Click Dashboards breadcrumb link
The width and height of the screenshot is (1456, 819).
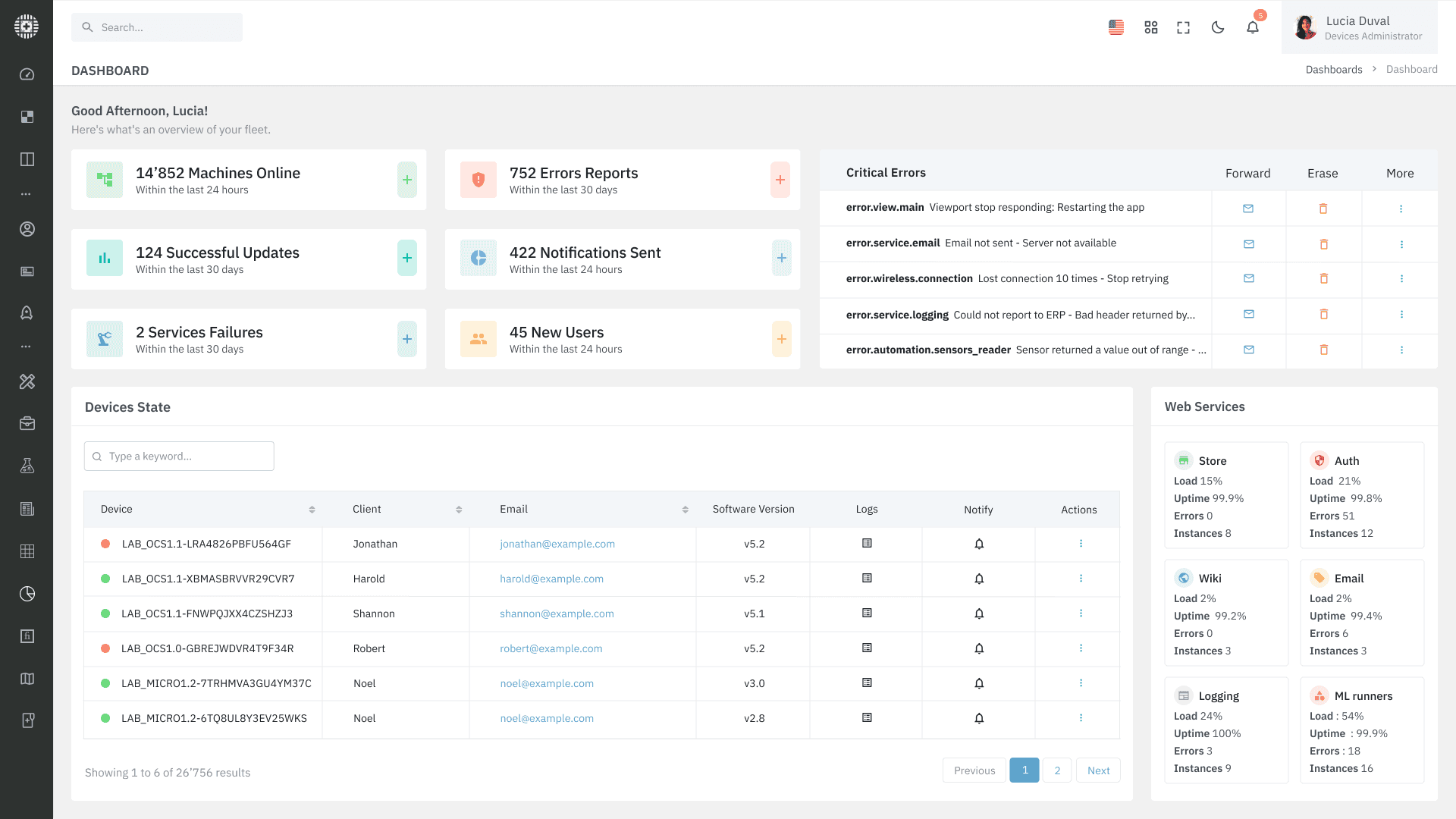click(x=1333, y=70)
